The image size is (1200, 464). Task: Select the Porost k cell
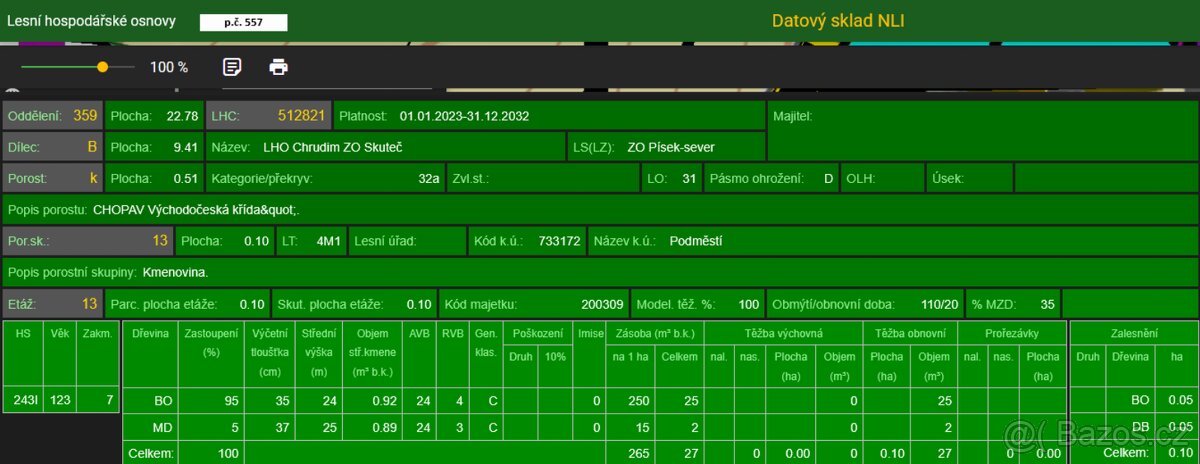coord(52,179)
